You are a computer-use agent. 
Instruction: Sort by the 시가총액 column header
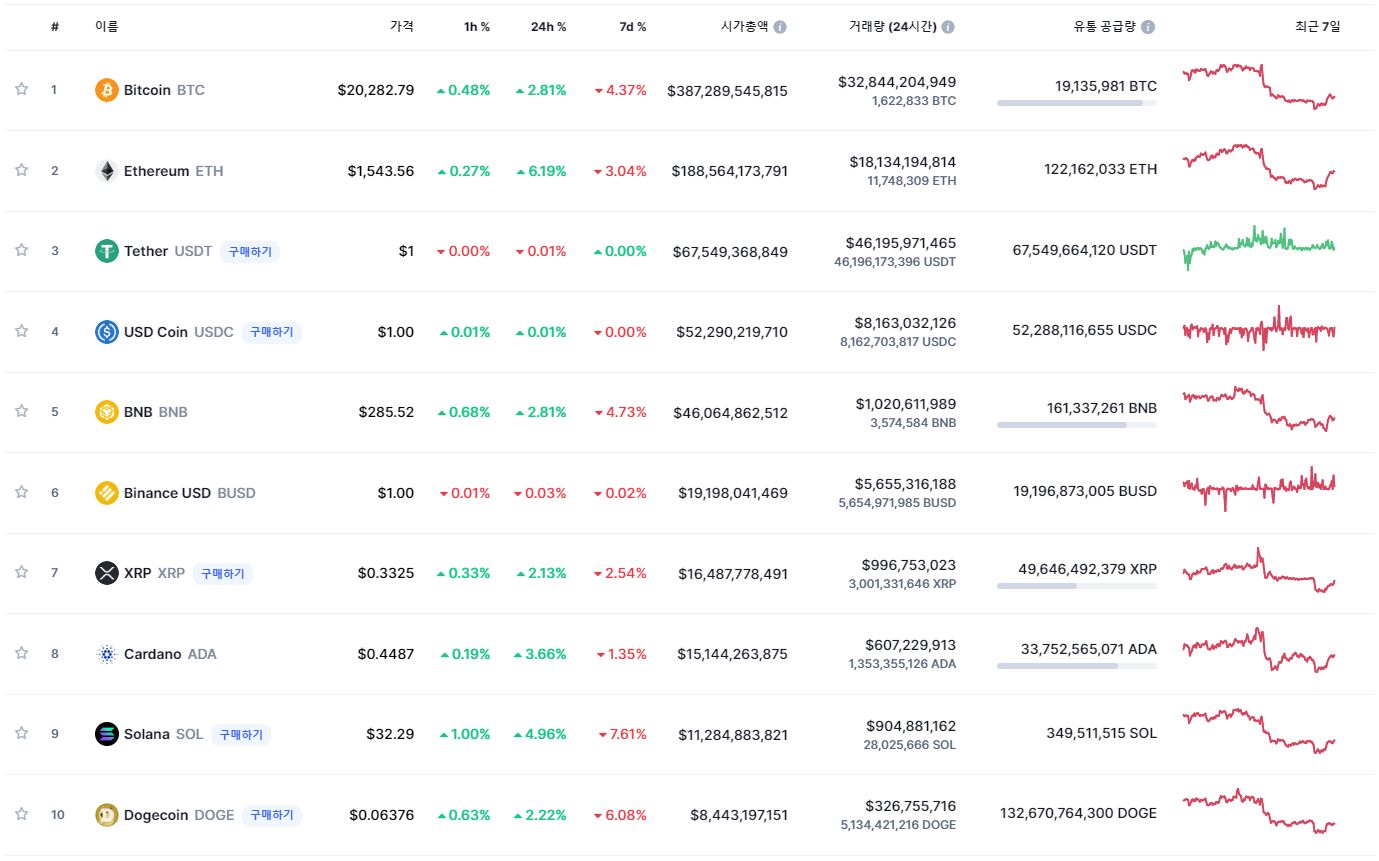tap(745, 27)
